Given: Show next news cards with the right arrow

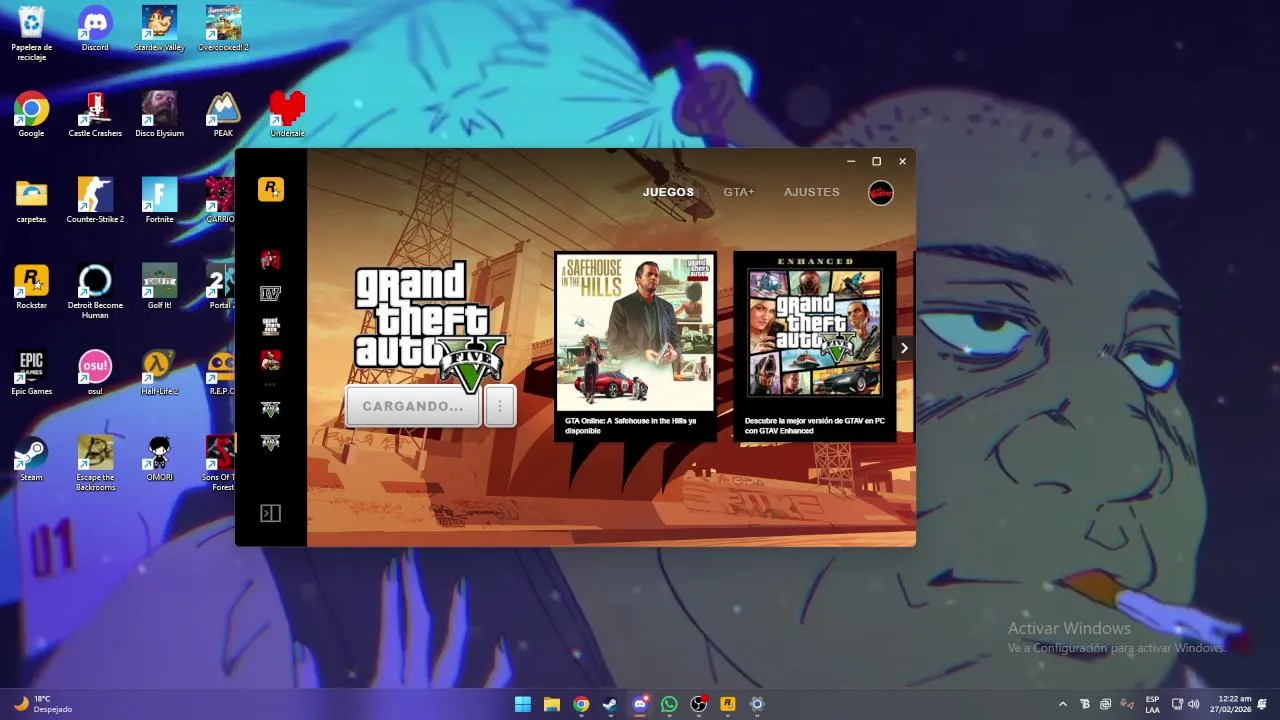Looking at the screenshot, I should point(904,348).
